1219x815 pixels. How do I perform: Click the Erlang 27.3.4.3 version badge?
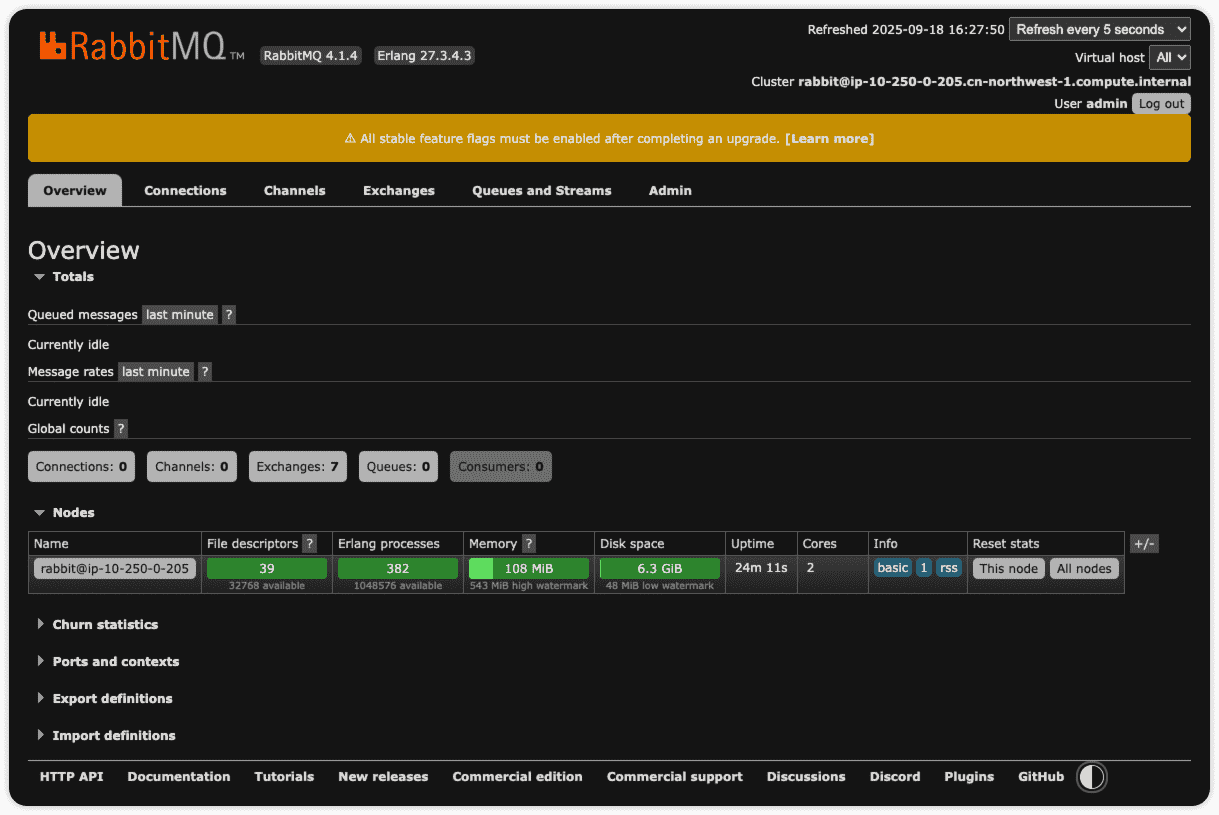click(425, 56)
